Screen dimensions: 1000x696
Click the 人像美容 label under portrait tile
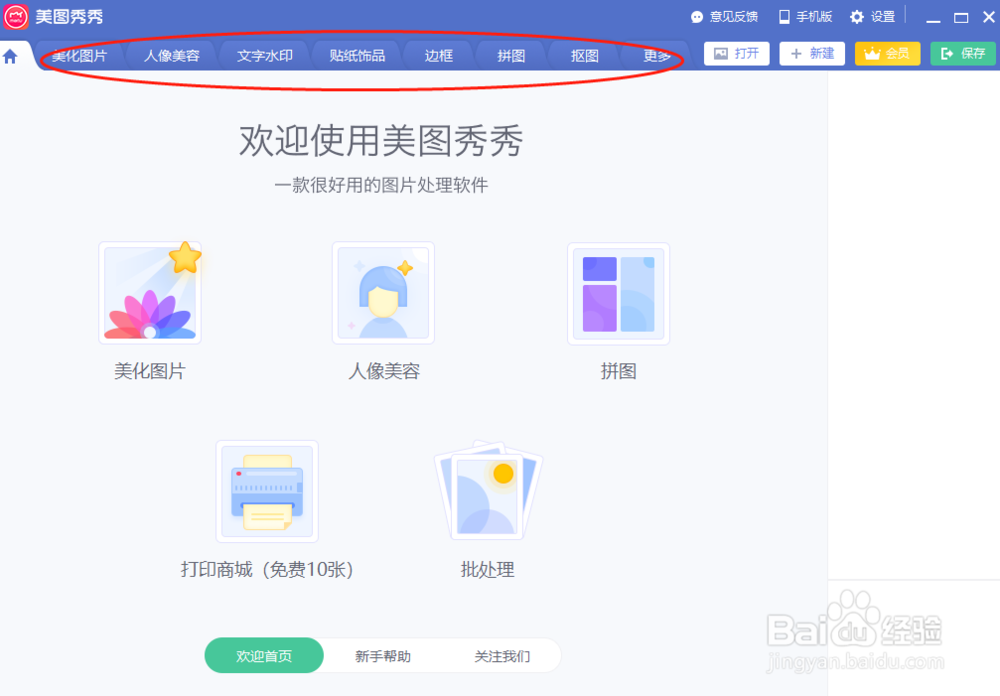pos(384,371)
